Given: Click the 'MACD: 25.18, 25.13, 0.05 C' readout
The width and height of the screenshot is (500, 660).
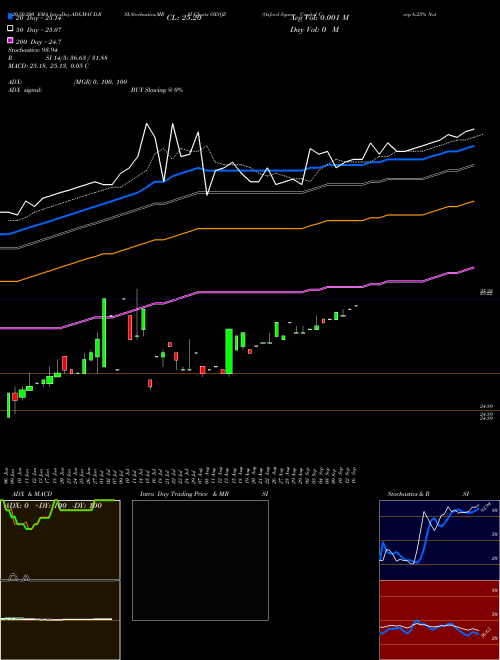Looking at the screenshot, I should coord(48,66).
